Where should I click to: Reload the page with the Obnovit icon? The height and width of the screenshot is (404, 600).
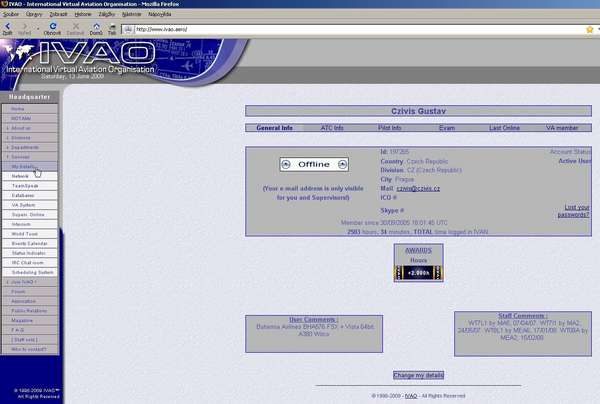click(x=53, y=26)
